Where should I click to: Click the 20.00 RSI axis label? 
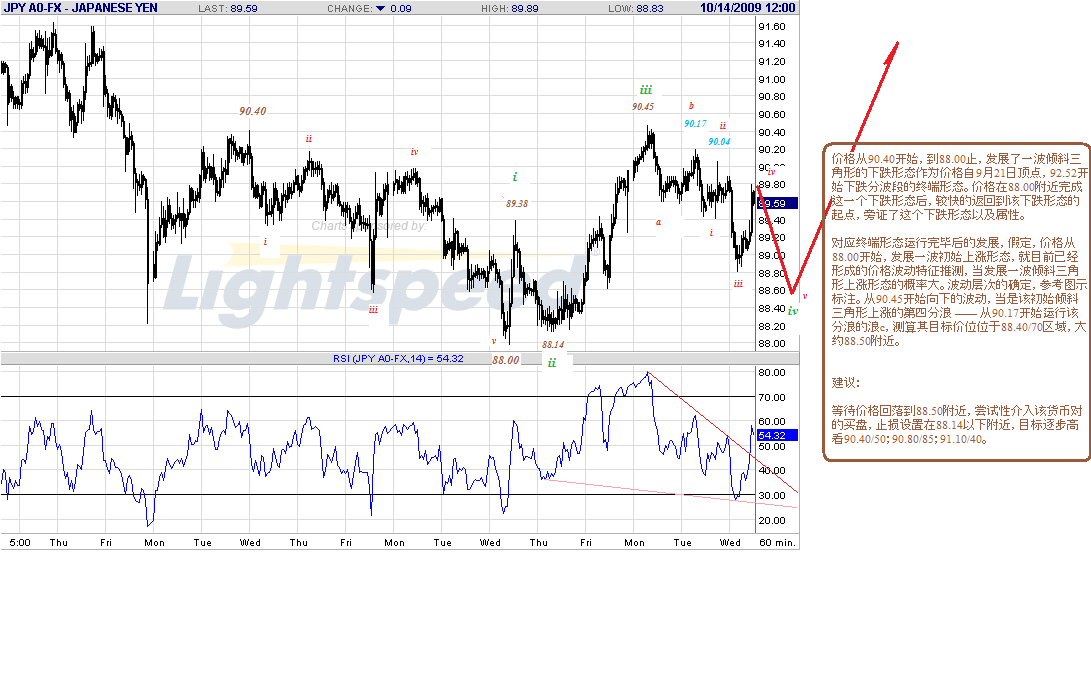click(772, 520)
